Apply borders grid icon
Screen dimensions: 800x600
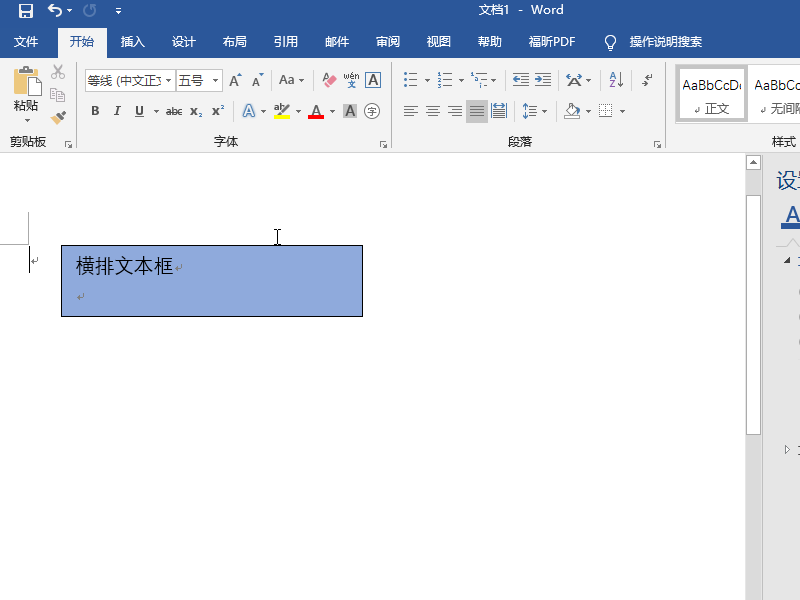pyautogui.click(x=606, y=111)
